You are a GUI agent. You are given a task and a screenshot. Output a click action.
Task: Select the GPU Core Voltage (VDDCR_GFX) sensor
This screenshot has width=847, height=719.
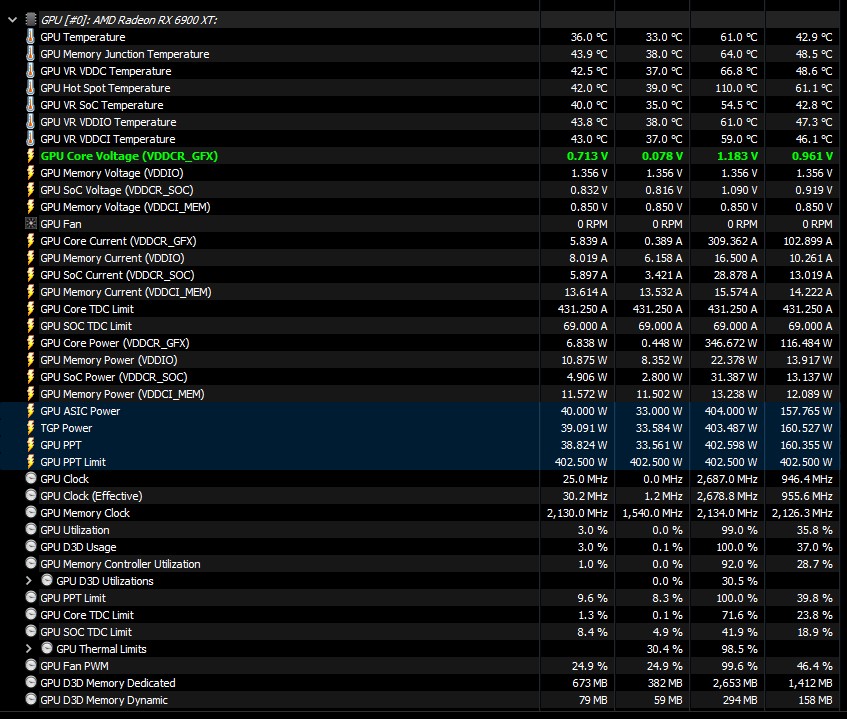(420, 156)
